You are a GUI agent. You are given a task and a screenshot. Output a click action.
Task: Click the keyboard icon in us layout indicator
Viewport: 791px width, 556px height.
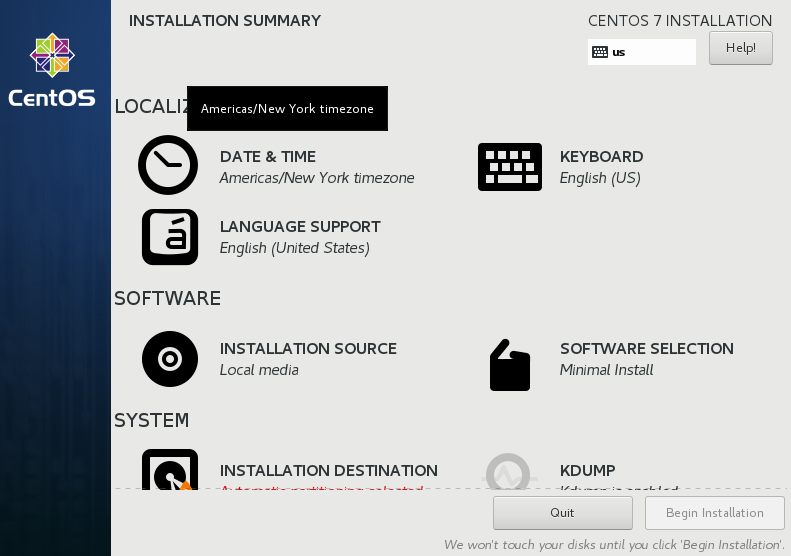pos(600,52)
